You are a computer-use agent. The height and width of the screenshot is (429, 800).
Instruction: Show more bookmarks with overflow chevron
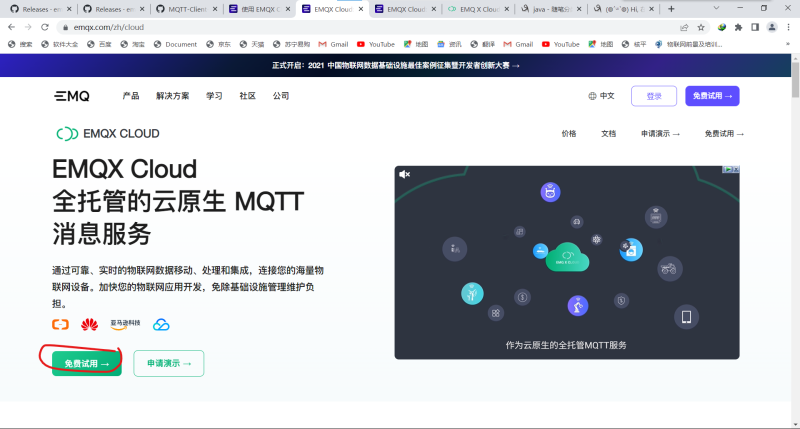(788, 44)
